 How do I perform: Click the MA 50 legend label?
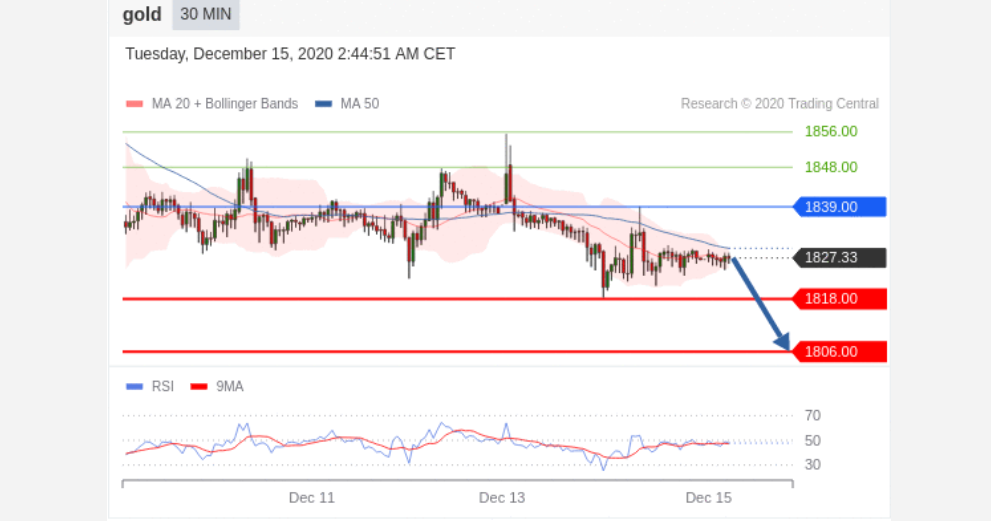(360, 104)
